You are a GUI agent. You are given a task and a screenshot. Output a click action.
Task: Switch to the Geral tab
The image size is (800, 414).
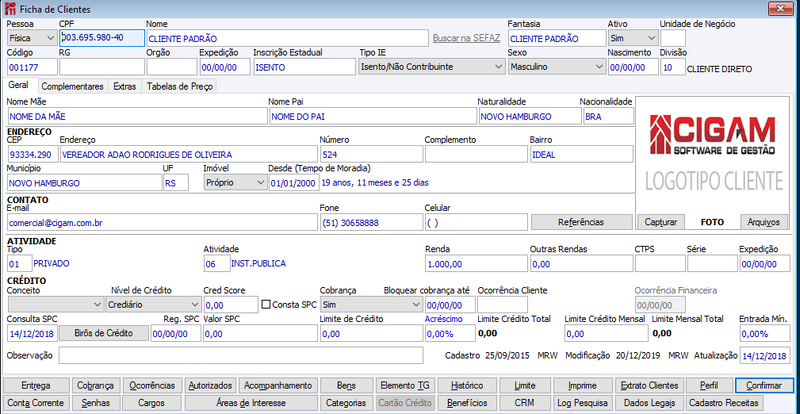pos(18,86)
